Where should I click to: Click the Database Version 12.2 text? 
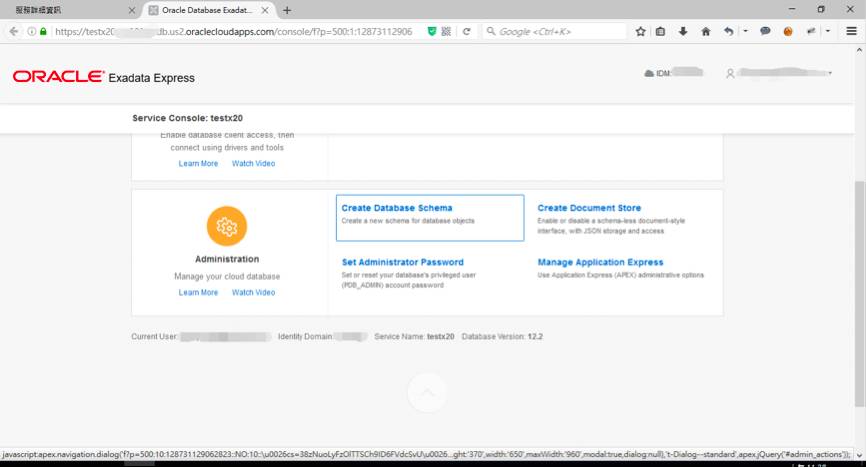(502, 336)
